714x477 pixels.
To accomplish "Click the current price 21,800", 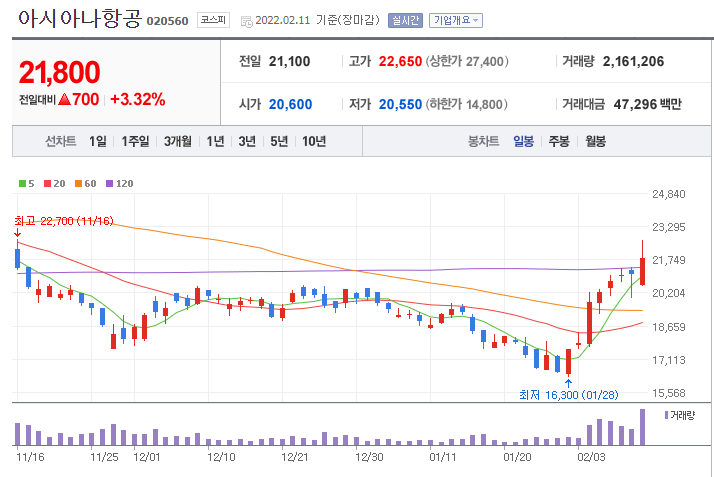I will point(59,72).
